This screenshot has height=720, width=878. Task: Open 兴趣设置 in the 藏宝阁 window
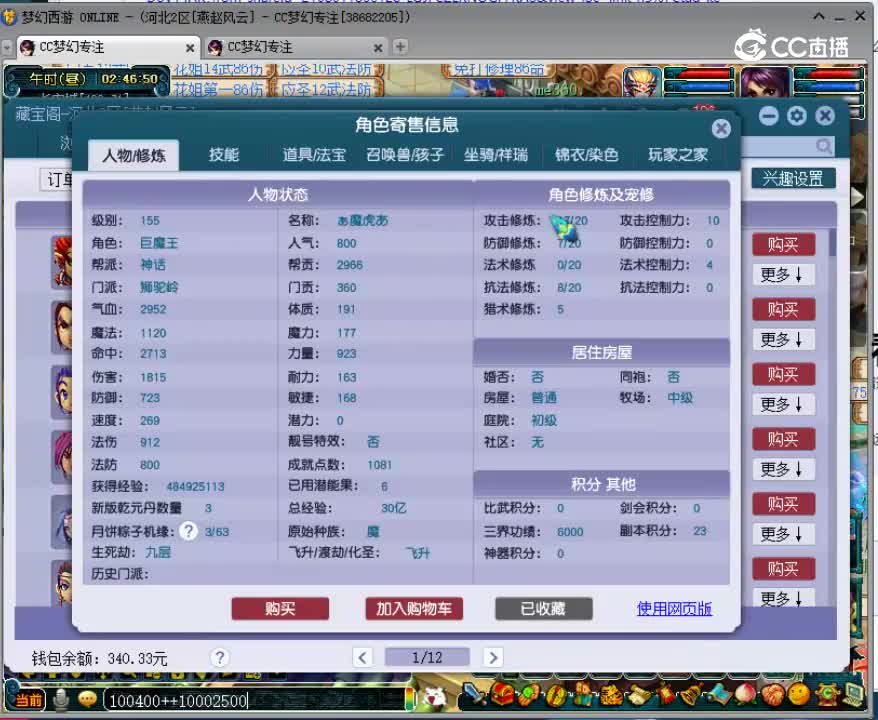(x=793, y=179)
